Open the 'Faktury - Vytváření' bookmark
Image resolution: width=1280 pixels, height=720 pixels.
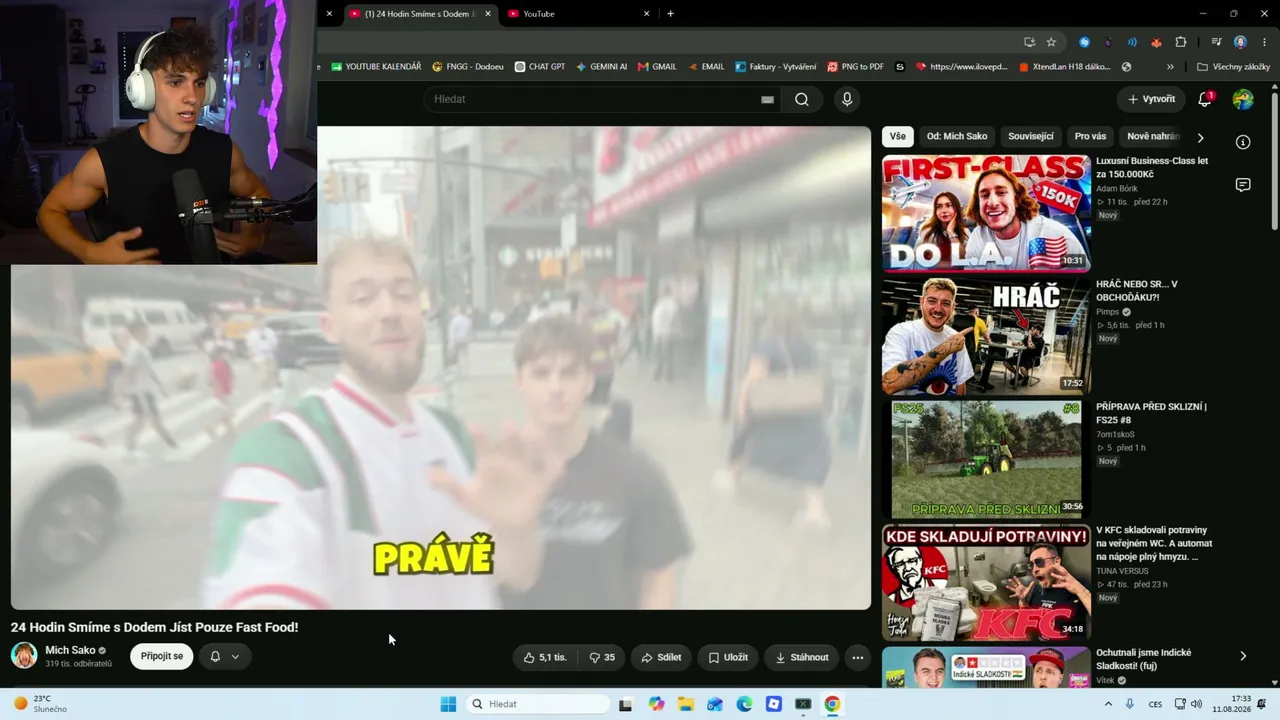point(776,67)
